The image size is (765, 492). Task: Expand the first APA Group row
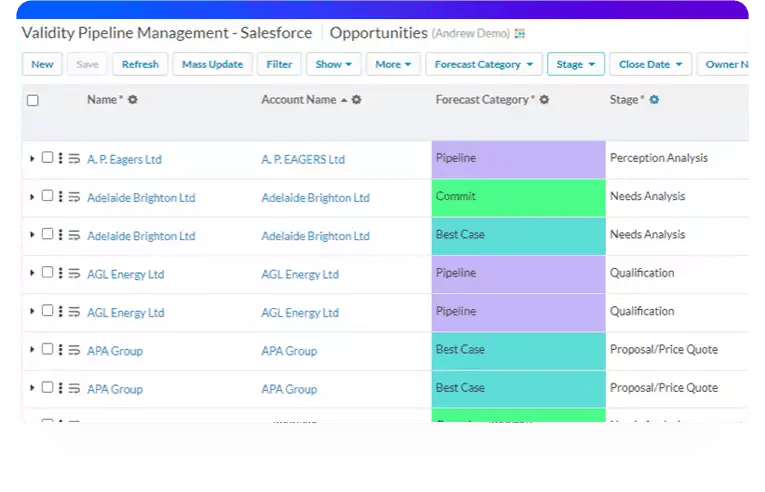(x=32, y=349)
